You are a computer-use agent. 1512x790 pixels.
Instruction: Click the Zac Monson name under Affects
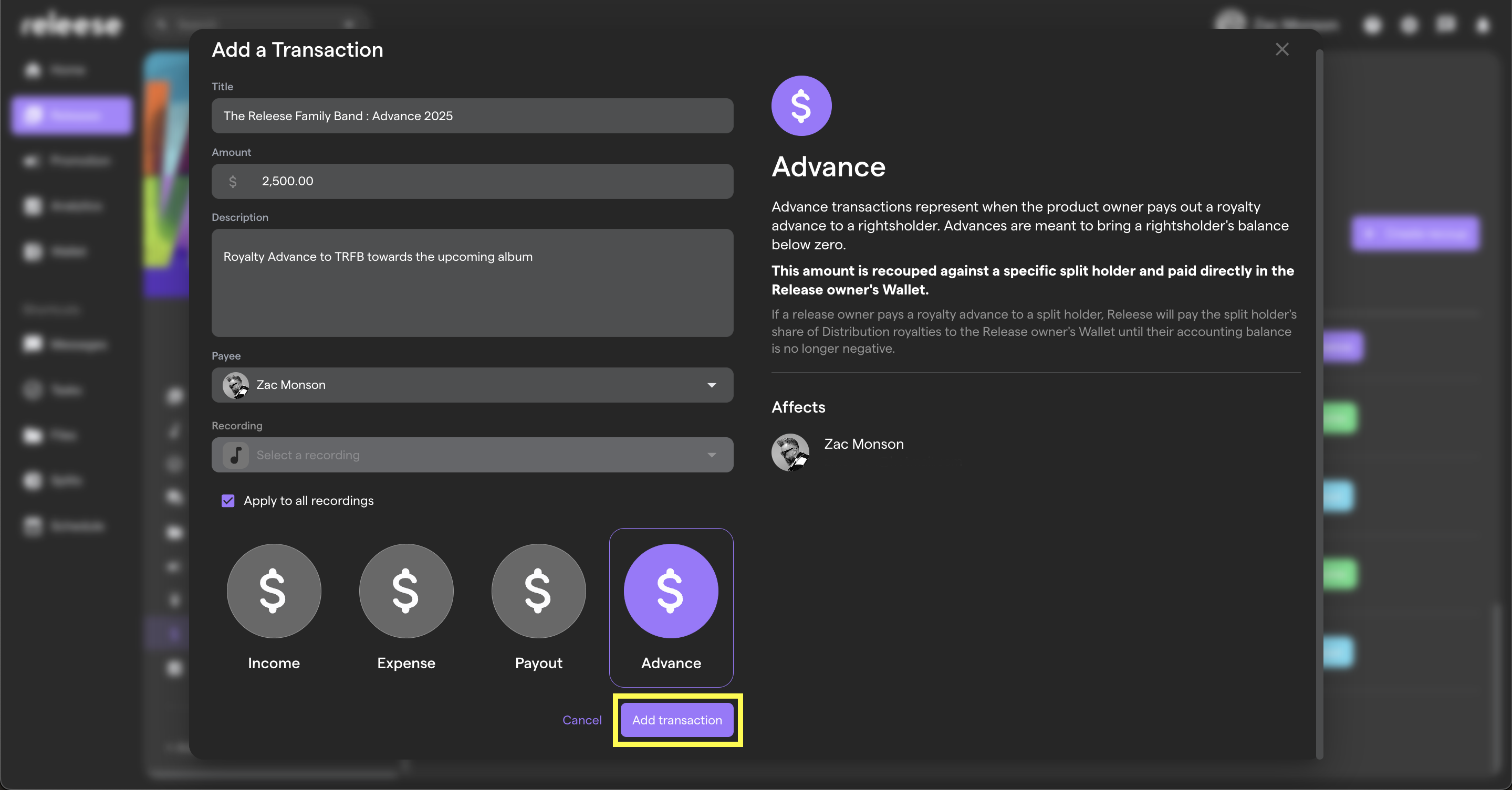(863, 444)
